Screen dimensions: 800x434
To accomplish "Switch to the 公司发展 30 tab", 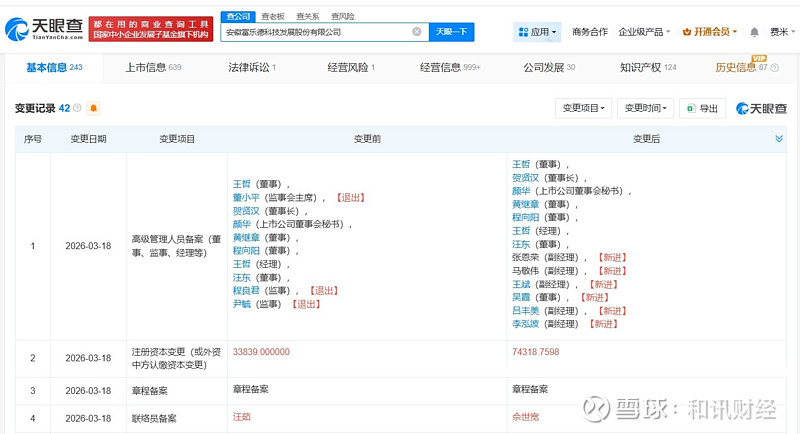I will [549, 67].
